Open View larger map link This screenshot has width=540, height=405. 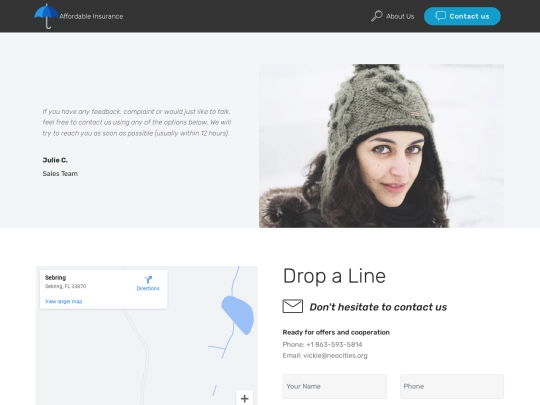coord(63,301)
